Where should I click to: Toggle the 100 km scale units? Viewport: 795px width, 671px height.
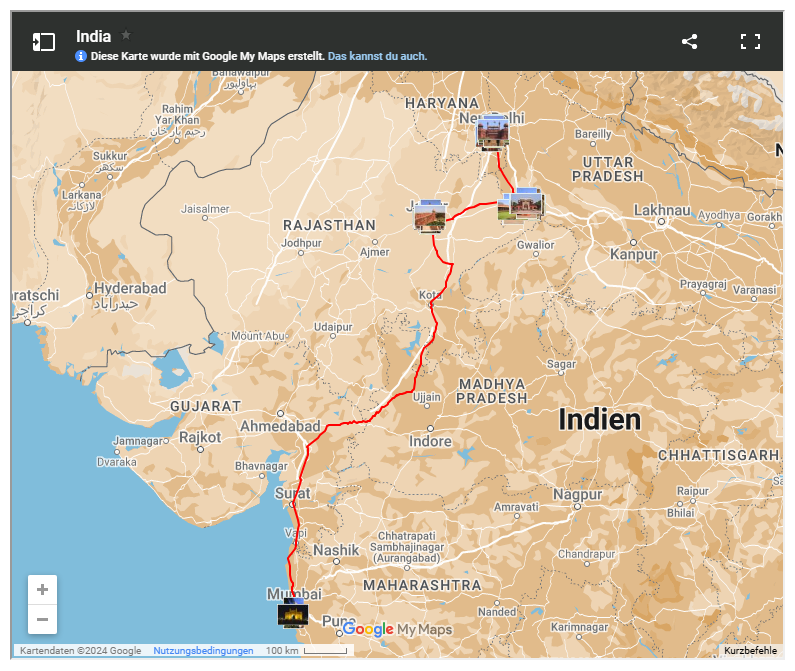coord(306,651)
